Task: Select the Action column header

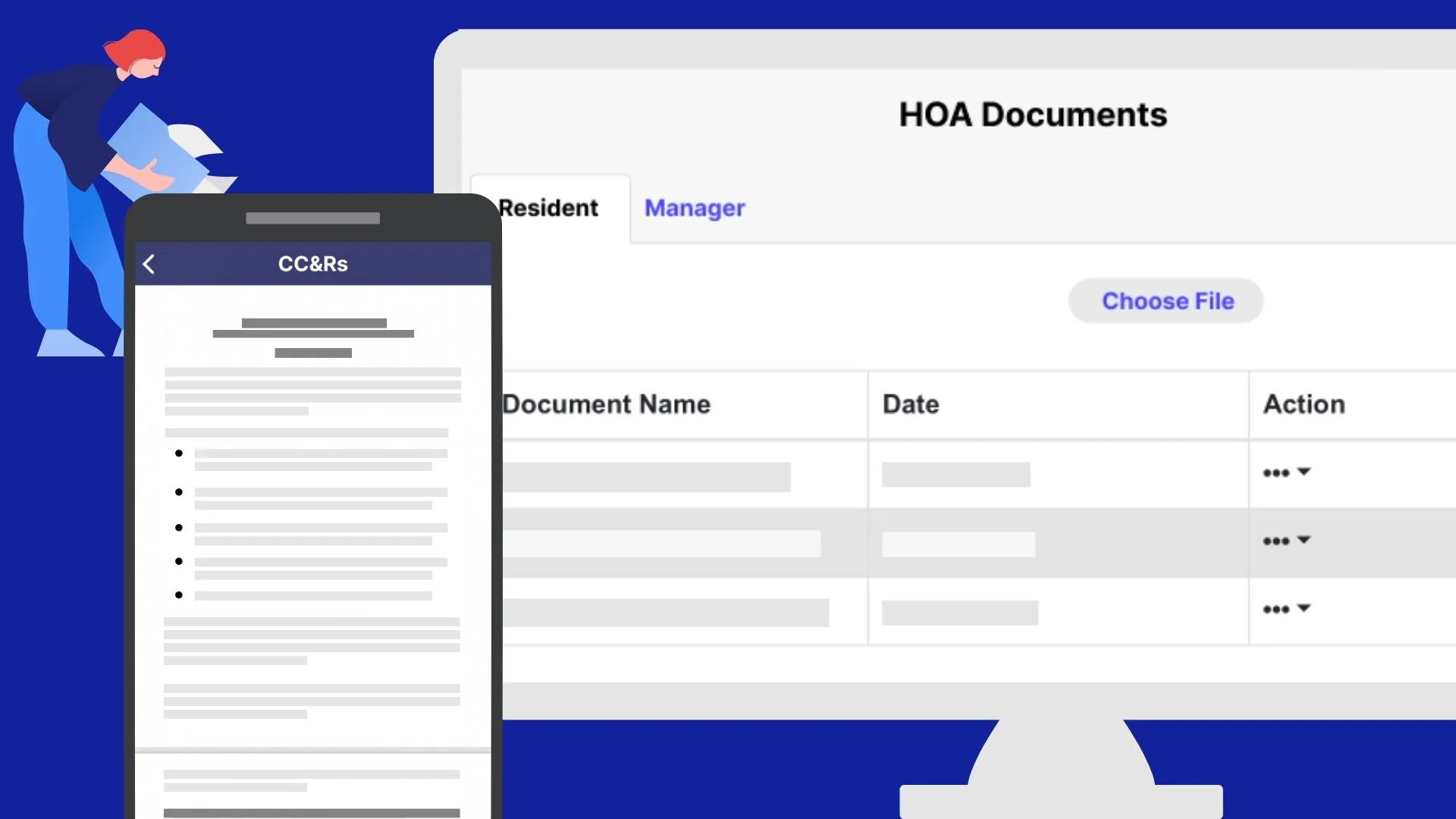Action: [1304, 404]
